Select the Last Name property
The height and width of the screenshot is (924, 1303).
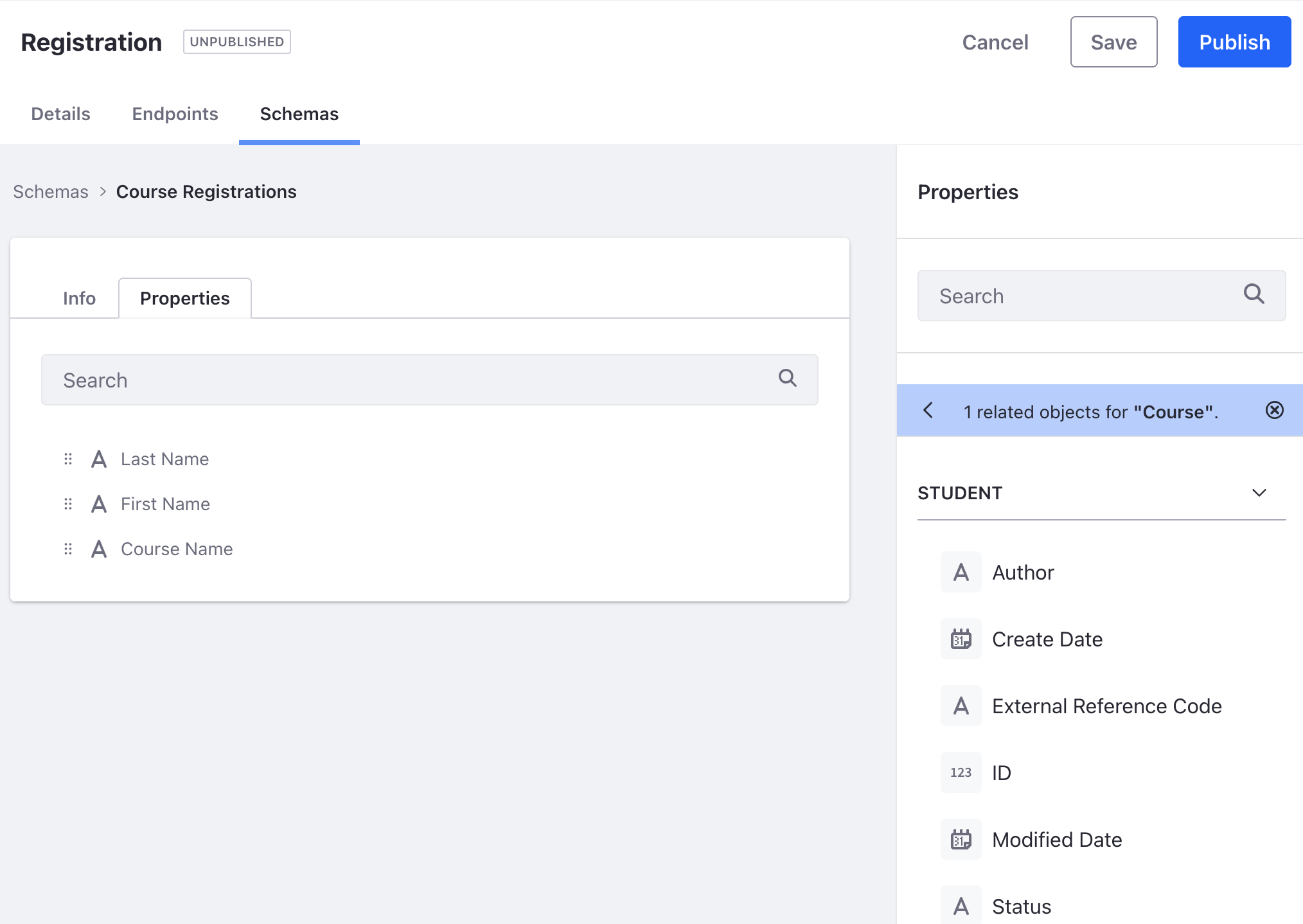[165, 459]
